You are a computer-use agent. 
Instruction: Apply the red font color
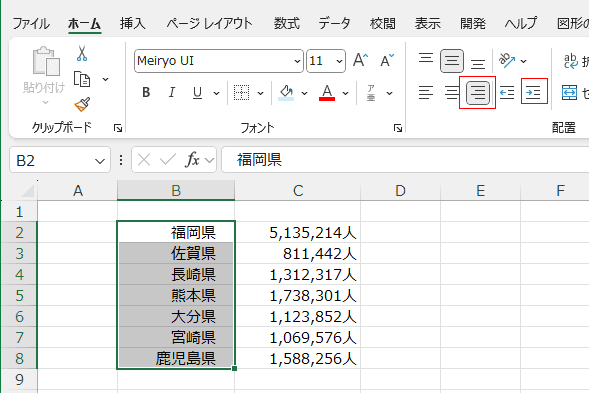point(327,92)
